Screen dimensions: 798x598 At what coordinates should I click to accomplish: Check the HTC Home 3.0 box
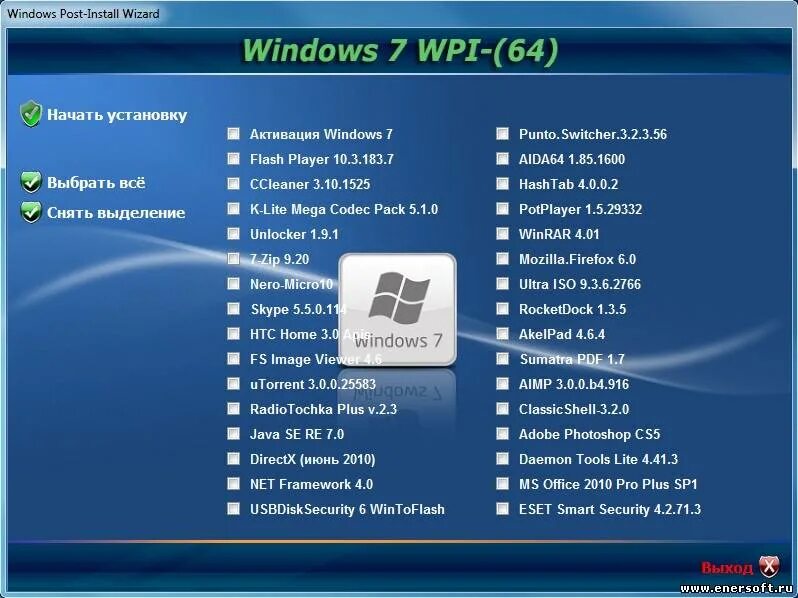[234, 334]
